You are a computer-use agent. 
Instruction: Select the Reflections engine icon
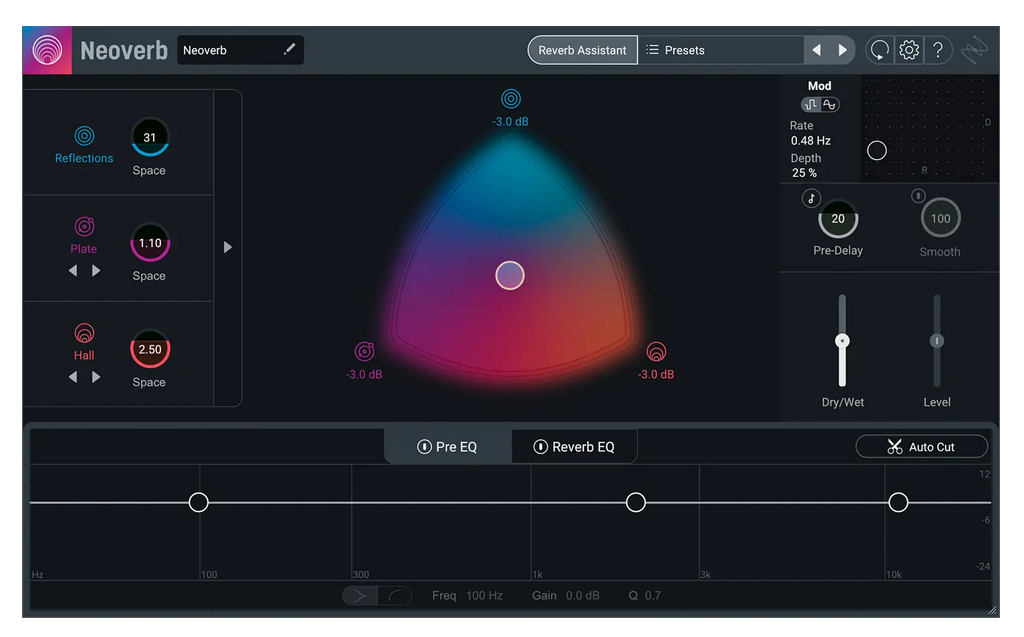(84, 136)
